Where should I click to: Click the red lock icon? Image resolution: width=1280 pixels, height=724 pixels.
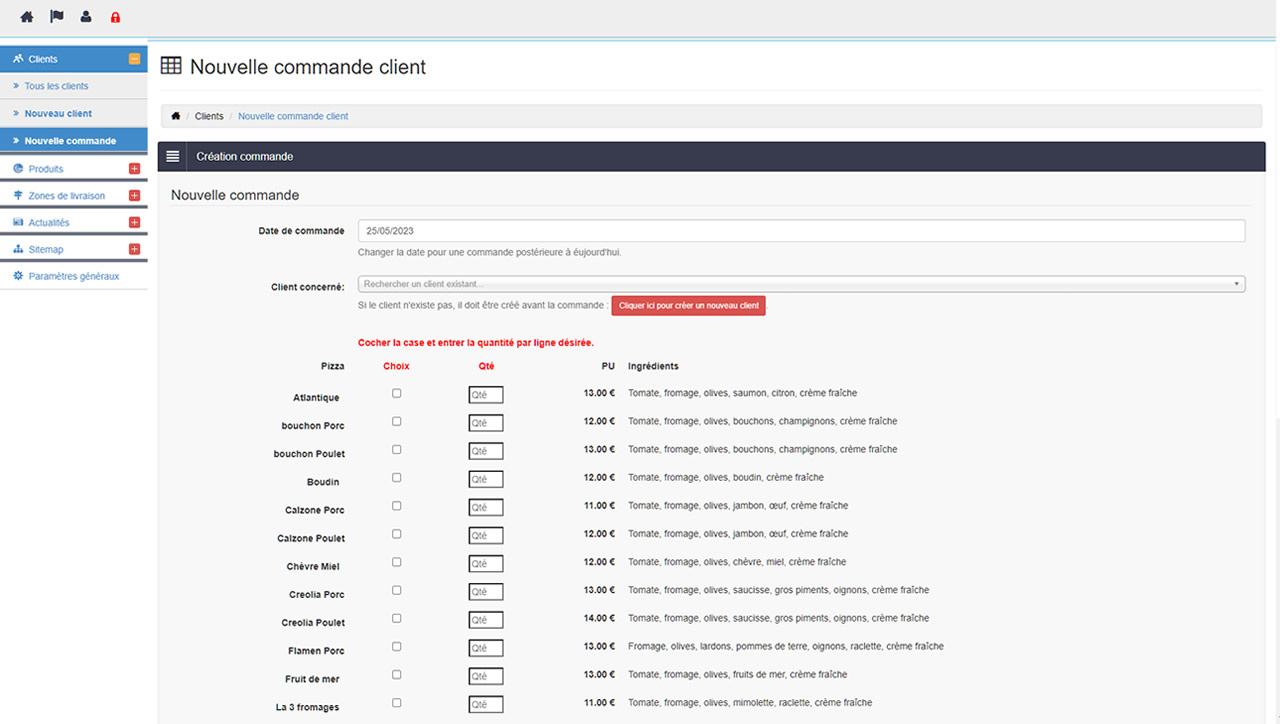[115, 17]
